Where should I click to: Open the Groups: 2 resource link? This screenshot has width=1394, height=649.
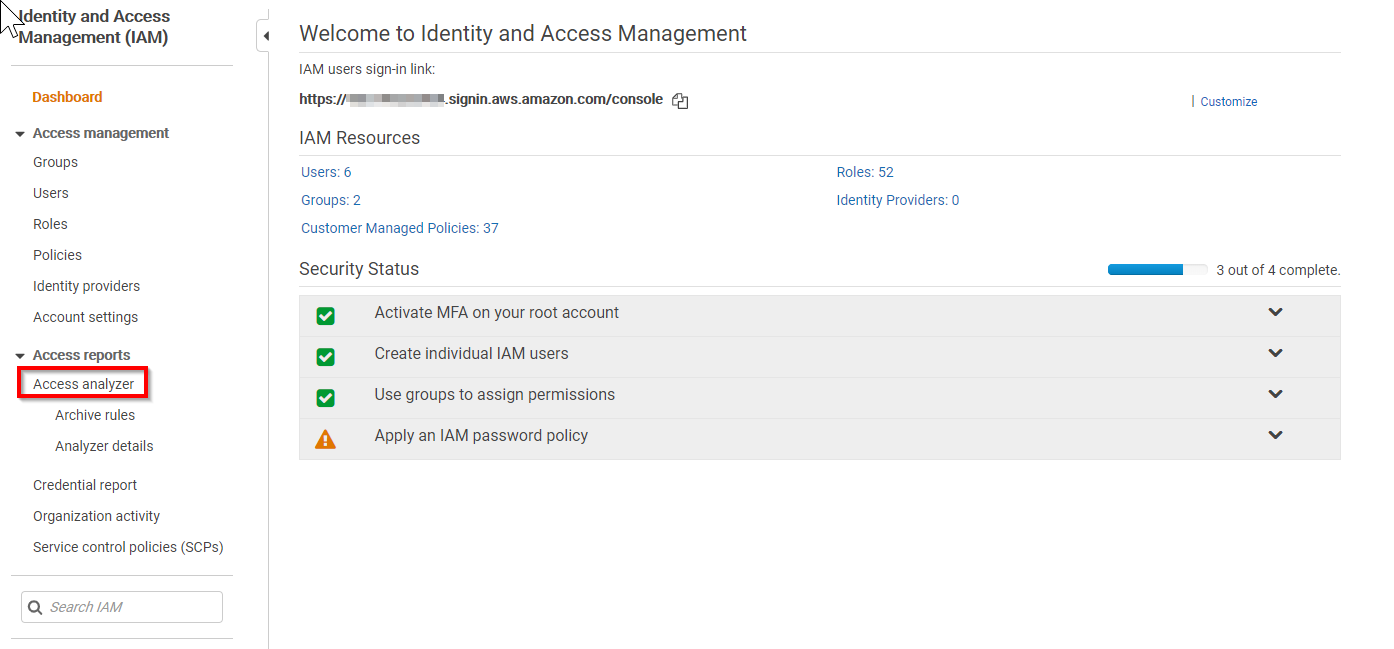click(x=331, y=200)
